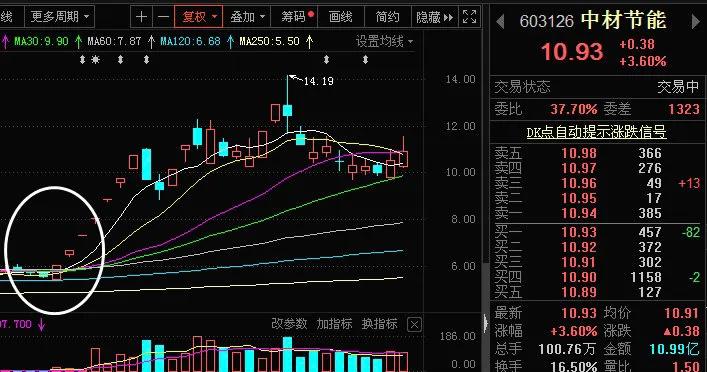Click 换手 value 16.50%
Image resolution: width=707 pixels, height=372 pixels.
coord(574,366)
